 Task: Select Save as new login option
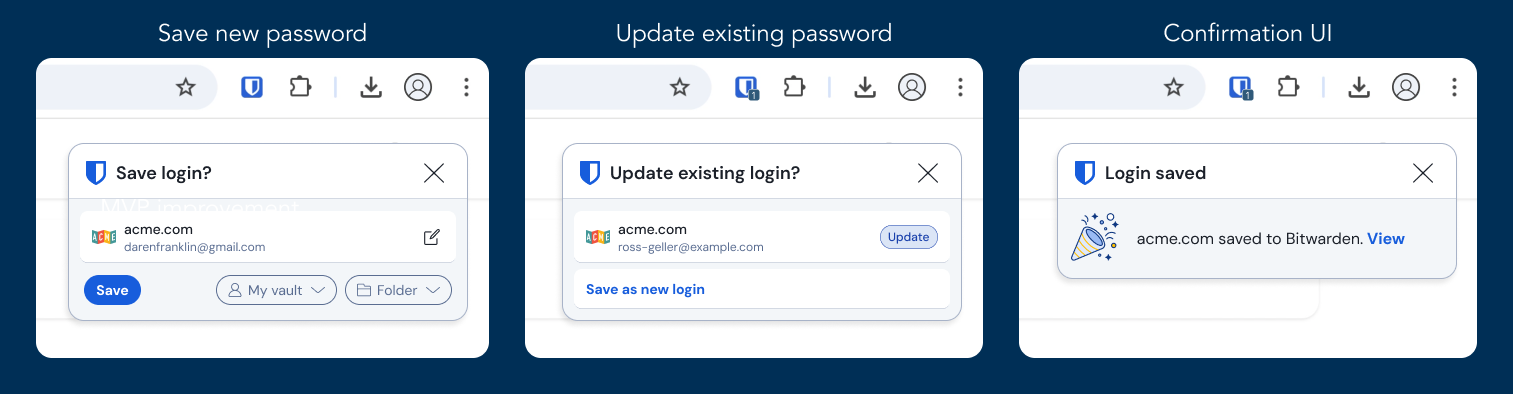[x=645, y=289]
